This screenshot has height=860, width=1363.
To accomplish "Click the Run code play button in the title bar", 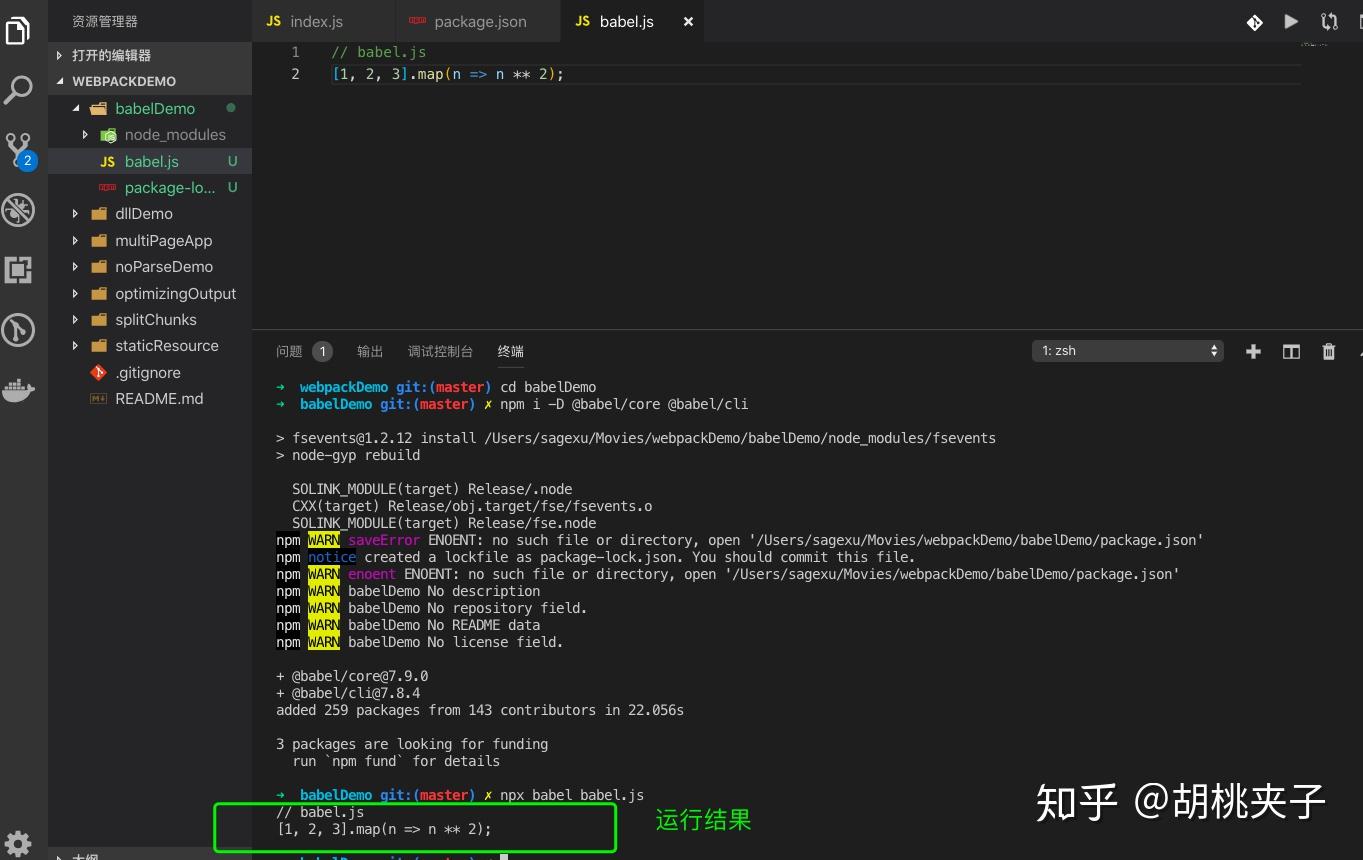I will [1290, 21].
